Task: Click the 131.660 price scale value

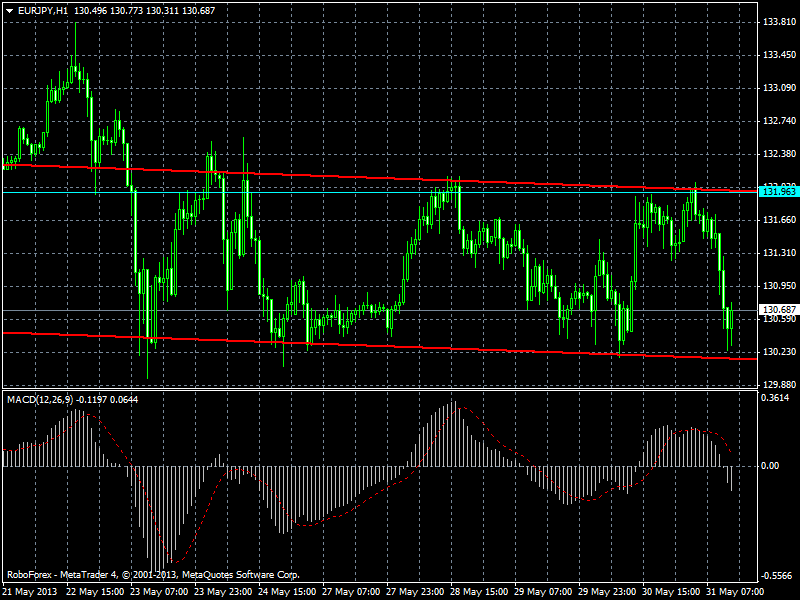Action: pyautogui.click(x=779, y=220)
